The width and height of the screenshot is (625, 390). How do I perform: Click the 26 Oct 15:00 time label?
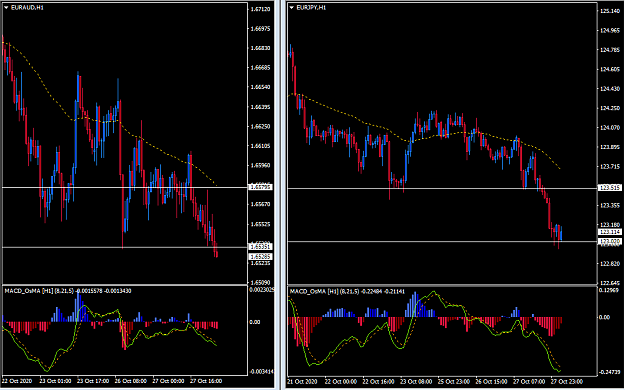(491, 382)
